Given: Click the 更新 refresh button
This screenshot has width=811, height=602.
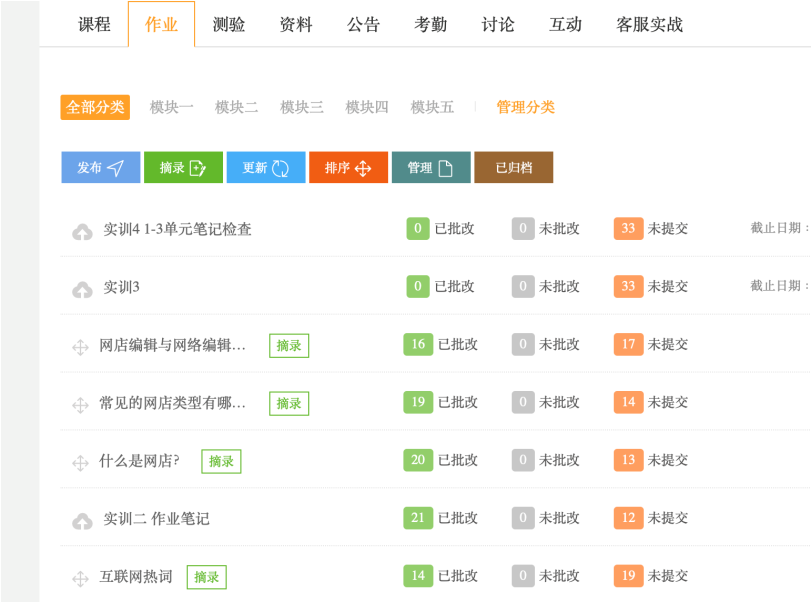Looking at the screenshot, I should [x=265, y=168].
